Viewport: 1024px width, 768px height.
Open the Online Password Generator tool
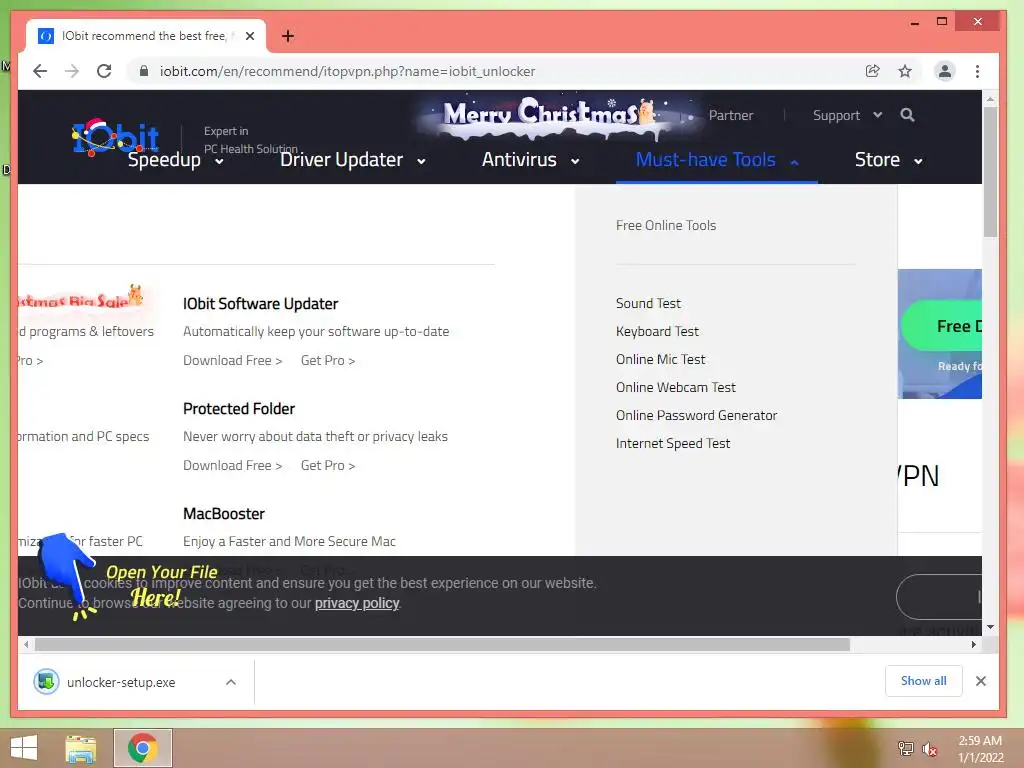(x=696, y=415)
